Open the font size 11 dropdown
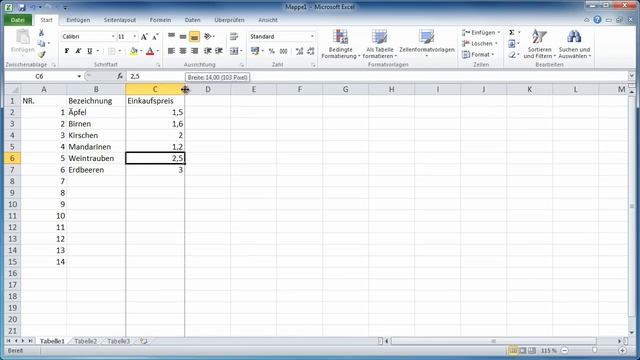This screenshot has height=360, width=640. (135, 37)
